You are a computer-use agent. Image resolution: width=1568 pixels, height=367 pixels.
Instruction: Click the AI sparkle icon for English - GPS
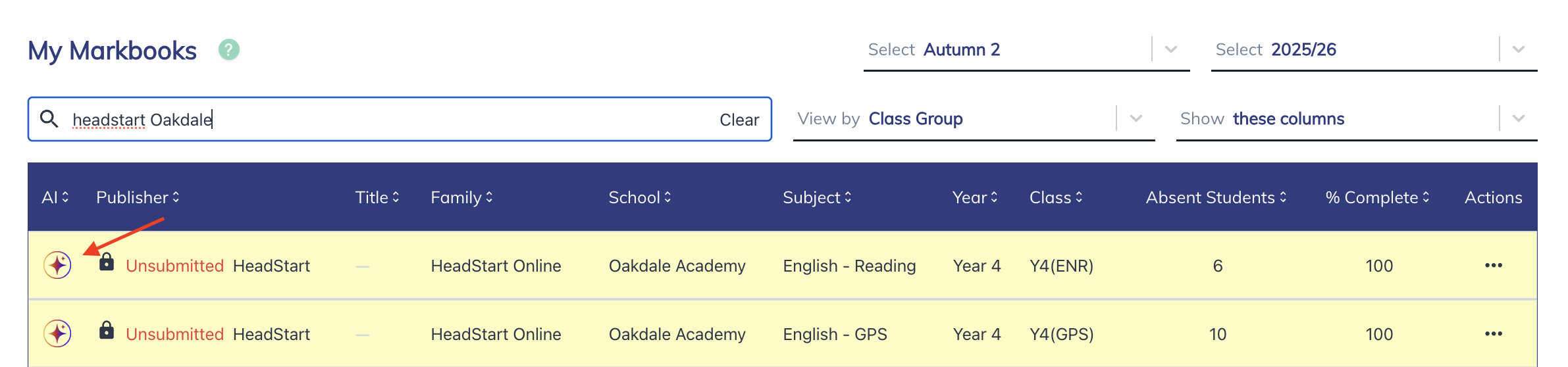coord(58,333)
